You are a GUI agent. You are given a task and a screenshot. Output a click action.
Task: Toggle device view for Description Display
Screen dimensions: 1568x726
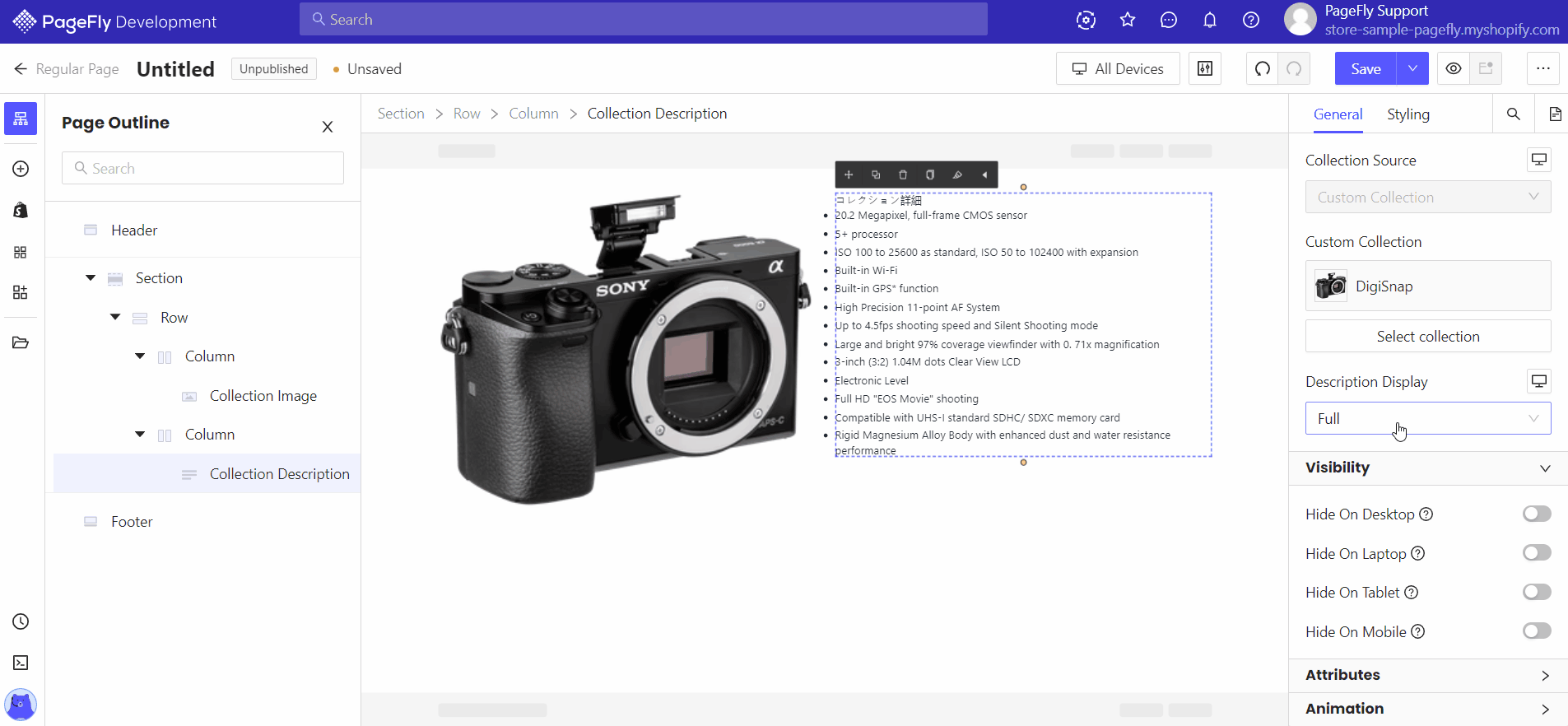tap(1539, 380)
